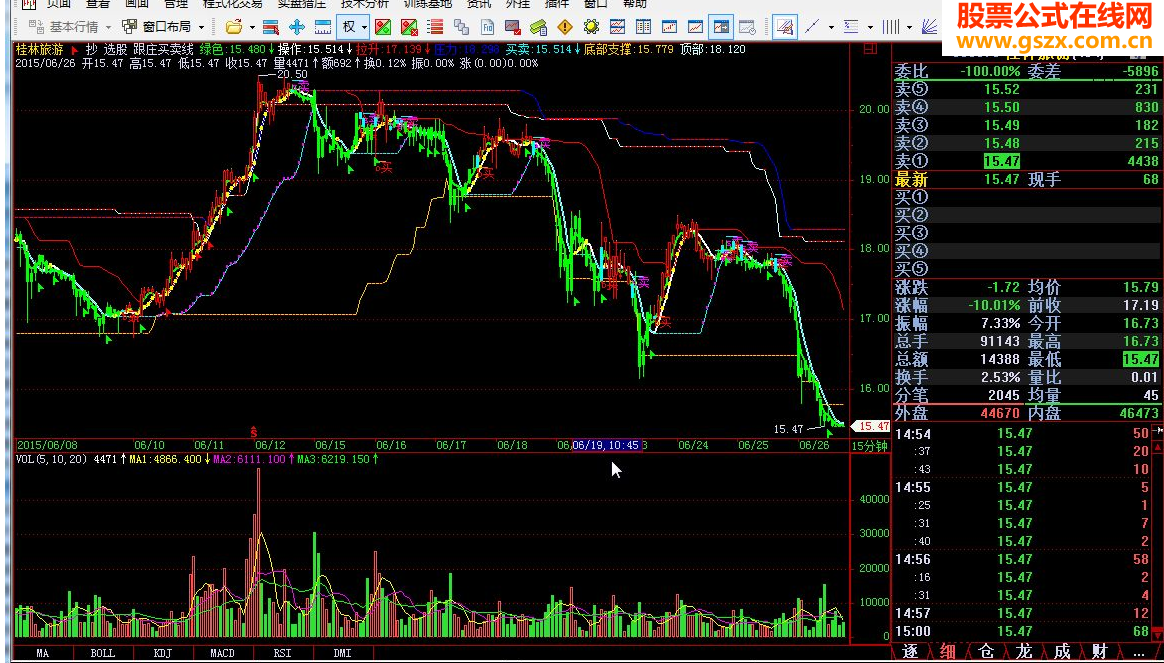The width and height of the screenshot is (1164, 663).
Task: Switch to the KDJ indicator tab
Action: coord(163,653)
